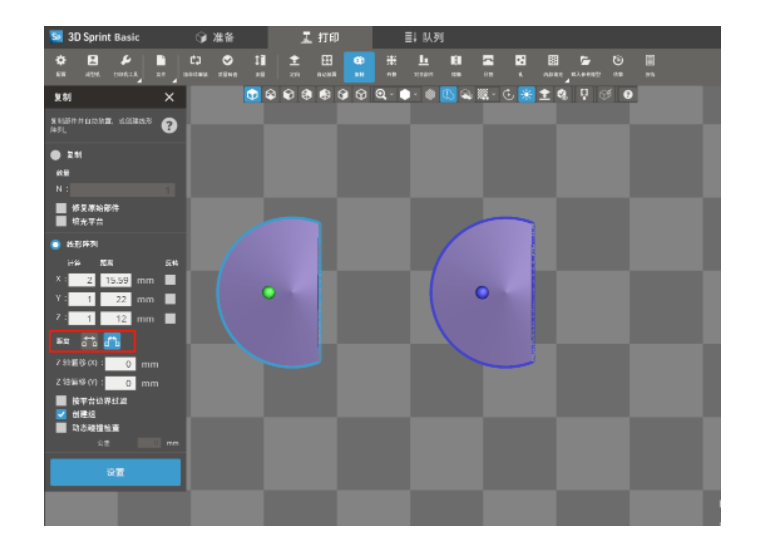Toggle the reverse checkbox for Y axis

pos(170,299)
